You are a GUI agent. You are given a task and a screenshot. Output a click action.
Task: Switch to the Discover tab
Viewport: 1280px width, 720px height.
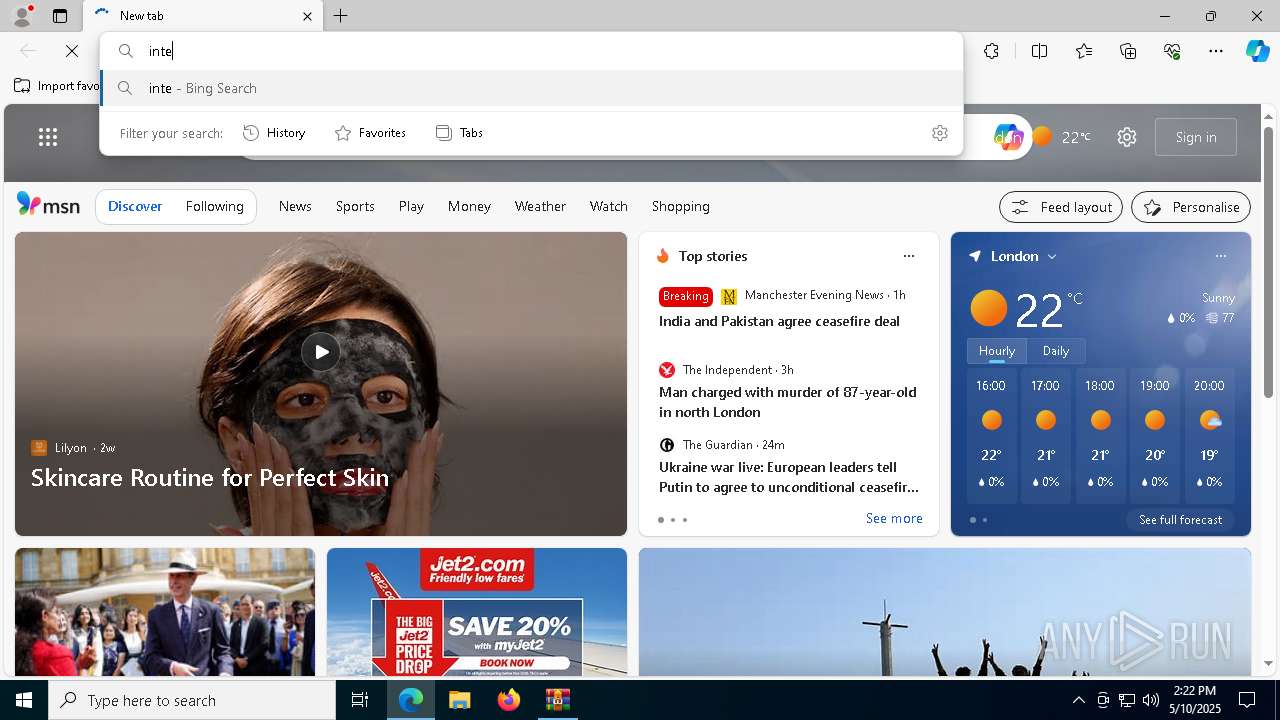coord(135,206)
